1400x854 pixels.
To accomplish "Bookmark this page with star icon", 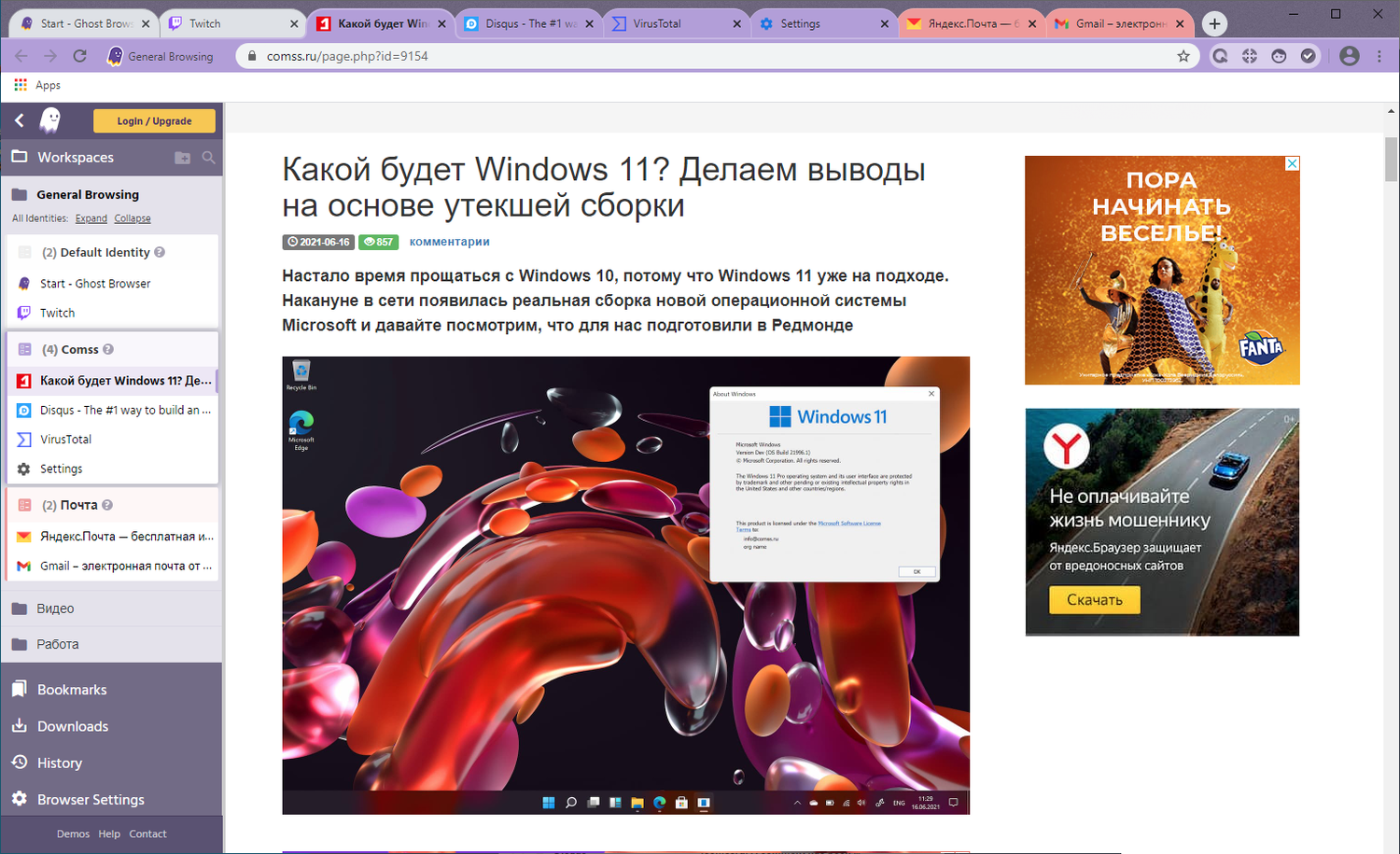I will pos(1183,56).
